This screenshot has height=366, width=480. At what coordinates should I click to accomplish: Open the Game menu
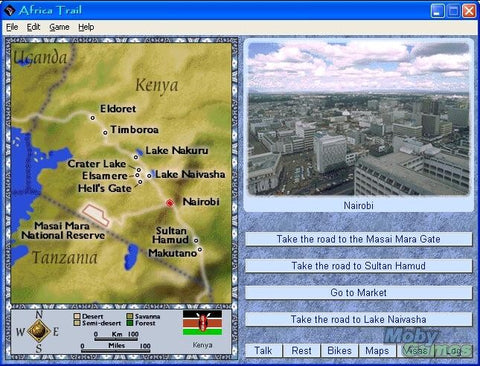[59, 27]
